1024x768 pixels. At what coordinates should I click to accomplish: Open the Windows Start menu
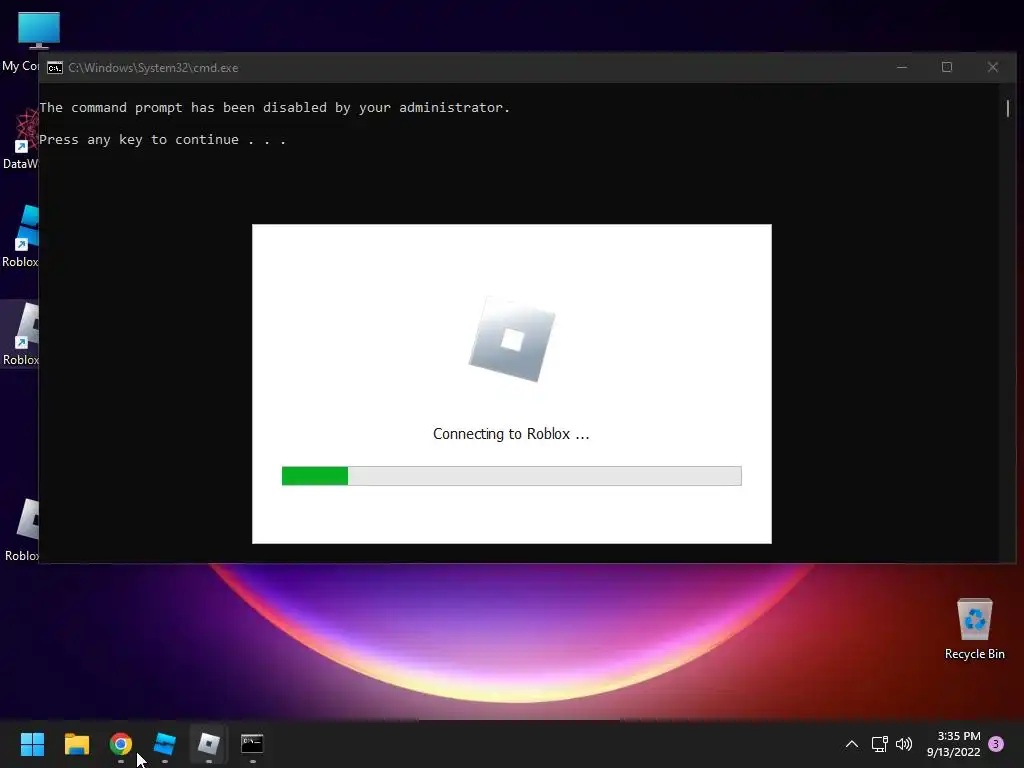point(32,744)
